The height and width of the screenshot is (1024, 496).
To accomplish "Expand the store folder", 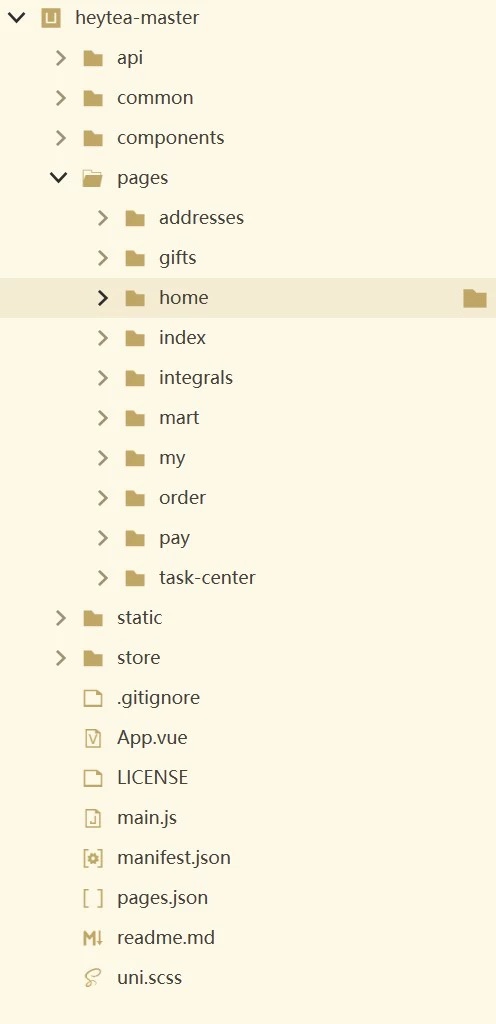I will pyautogui.click(x=61, y=658).
